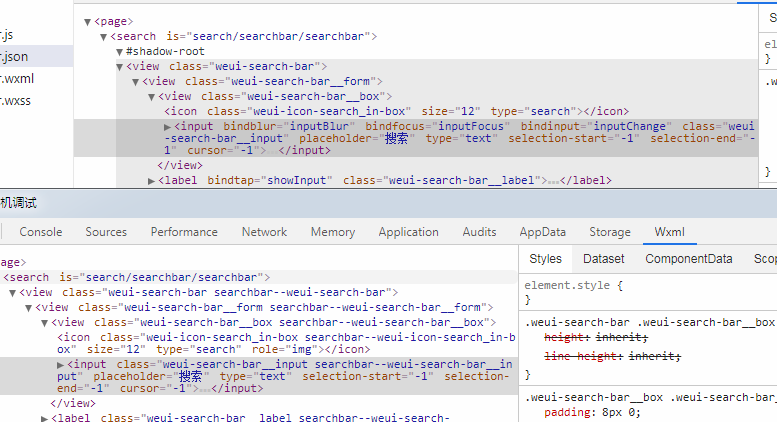Select the .js file in sidebar

[7, 35]
